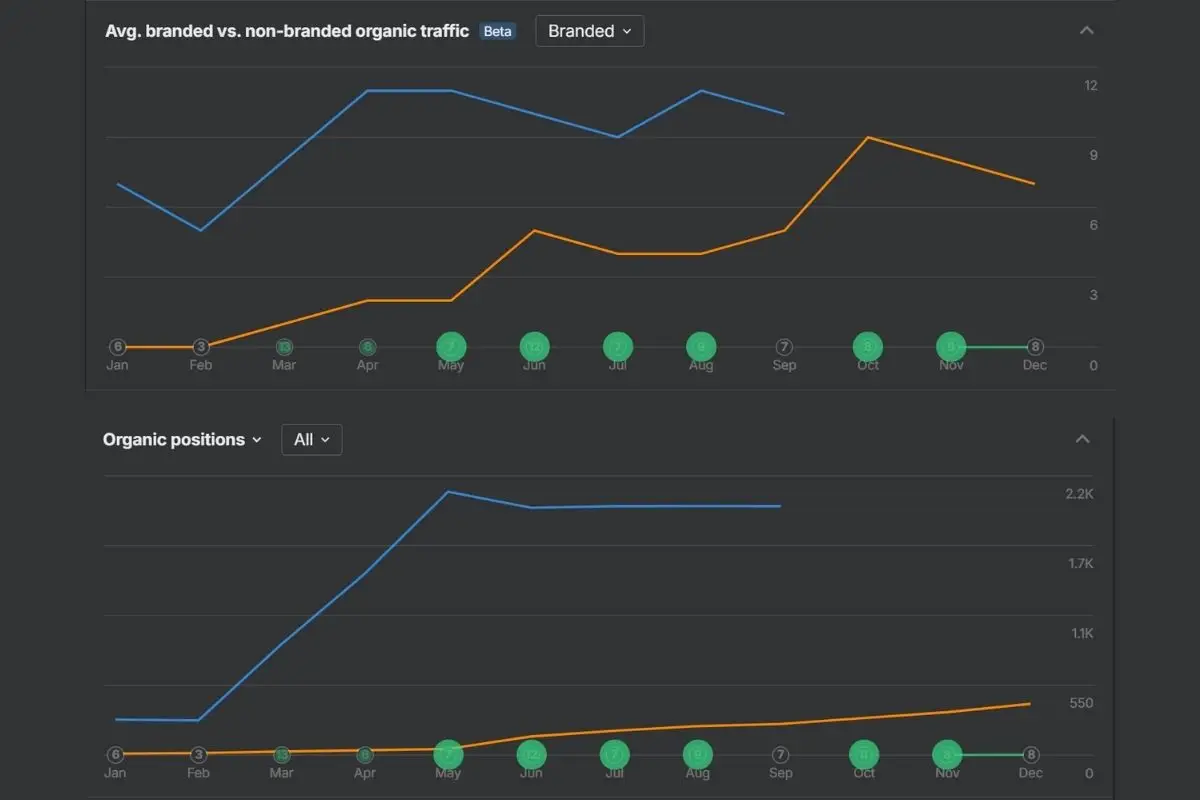
Task: Click the September marker on positions chart
Action: [x=781, y=755]
